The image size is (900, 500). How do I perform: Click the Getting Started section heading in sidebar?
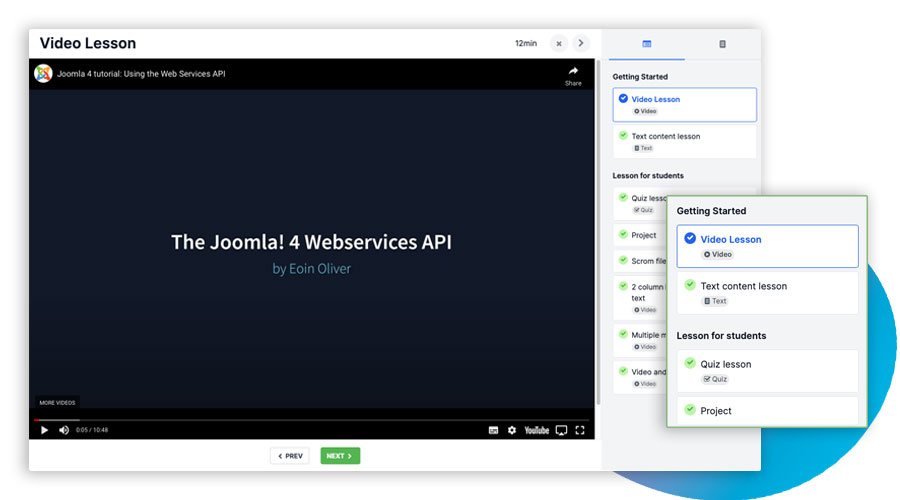[640, 76]
